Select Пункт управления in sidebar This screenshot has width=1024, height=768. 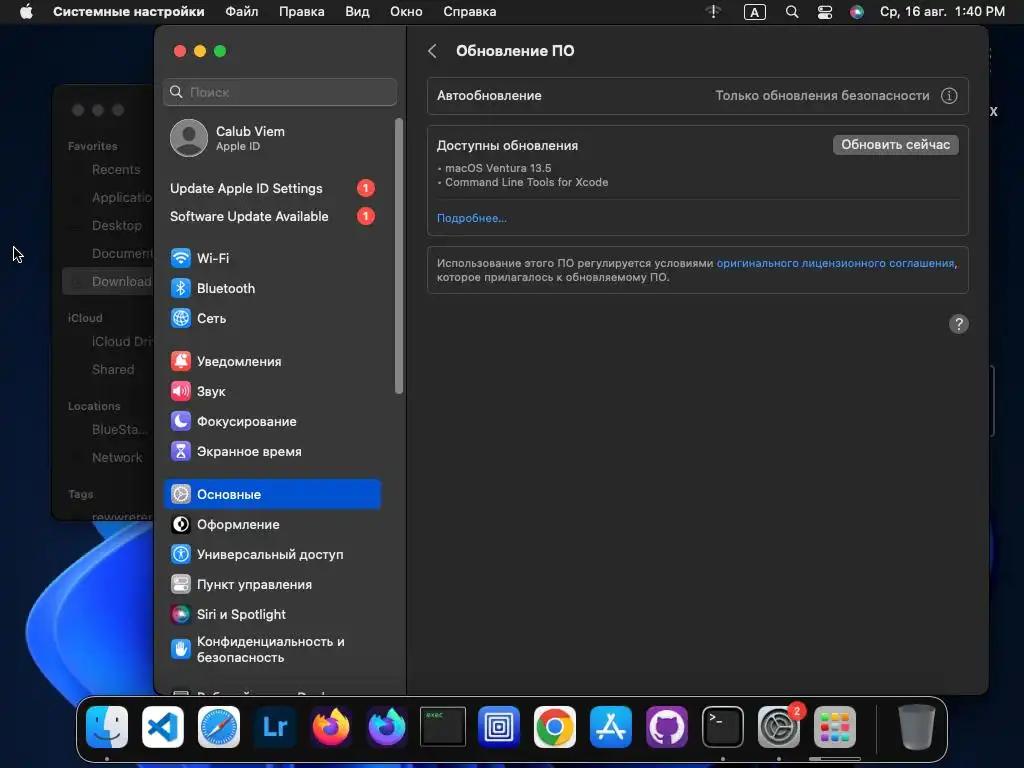point(272,584)
